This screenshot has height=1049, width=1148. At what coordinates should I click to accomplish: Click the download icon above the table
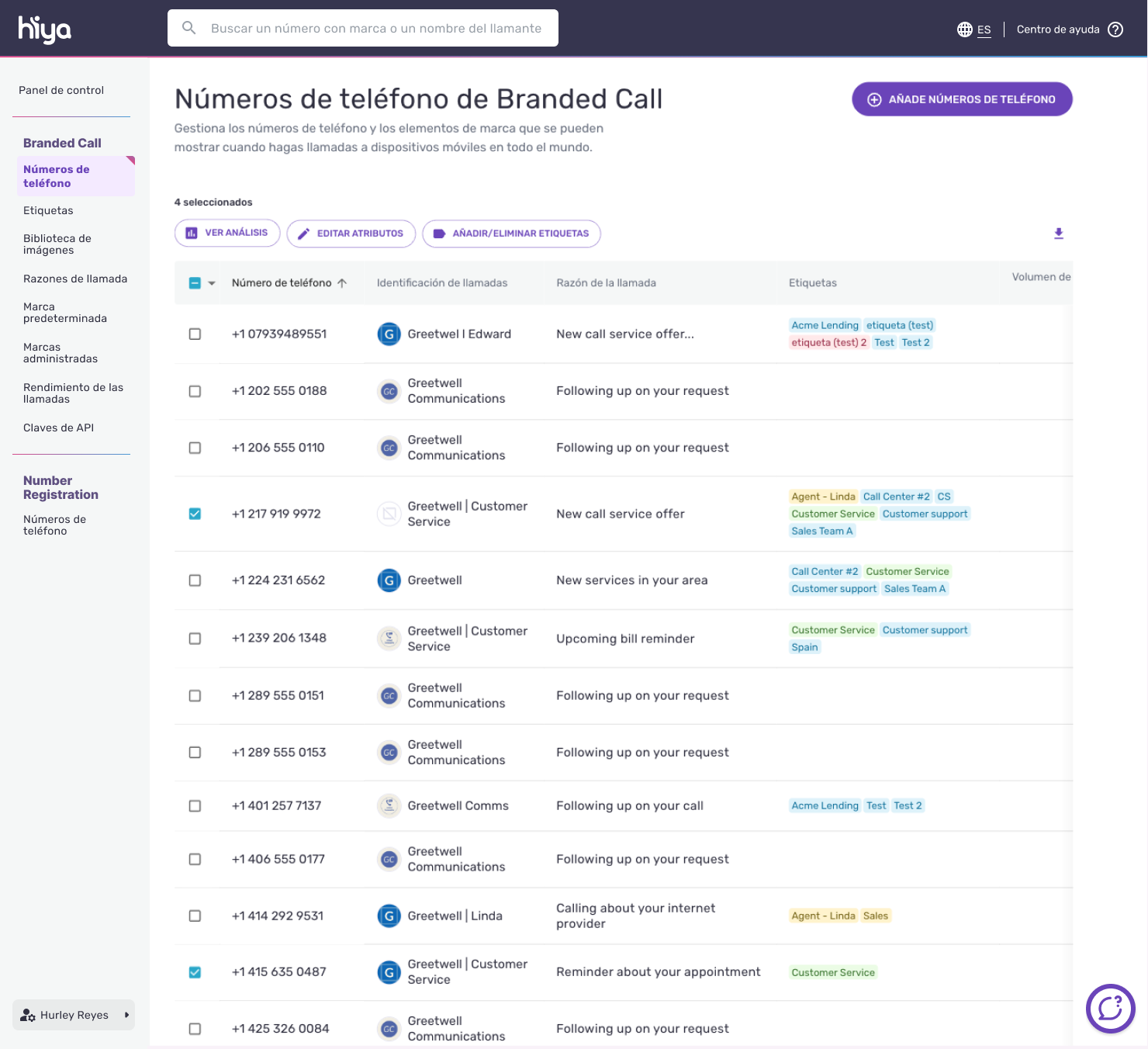pos(1058,234)
